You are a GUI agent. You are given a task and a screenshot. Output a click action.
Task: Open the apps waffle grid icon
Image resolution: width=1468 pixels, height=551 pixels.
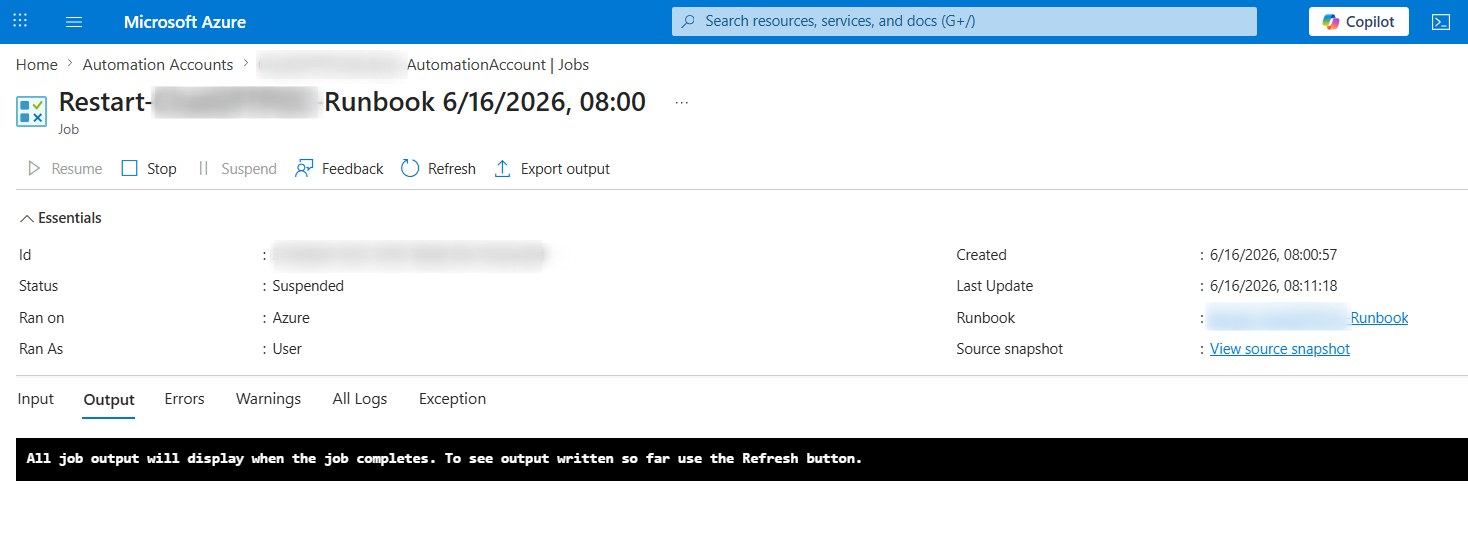point(20,21)
